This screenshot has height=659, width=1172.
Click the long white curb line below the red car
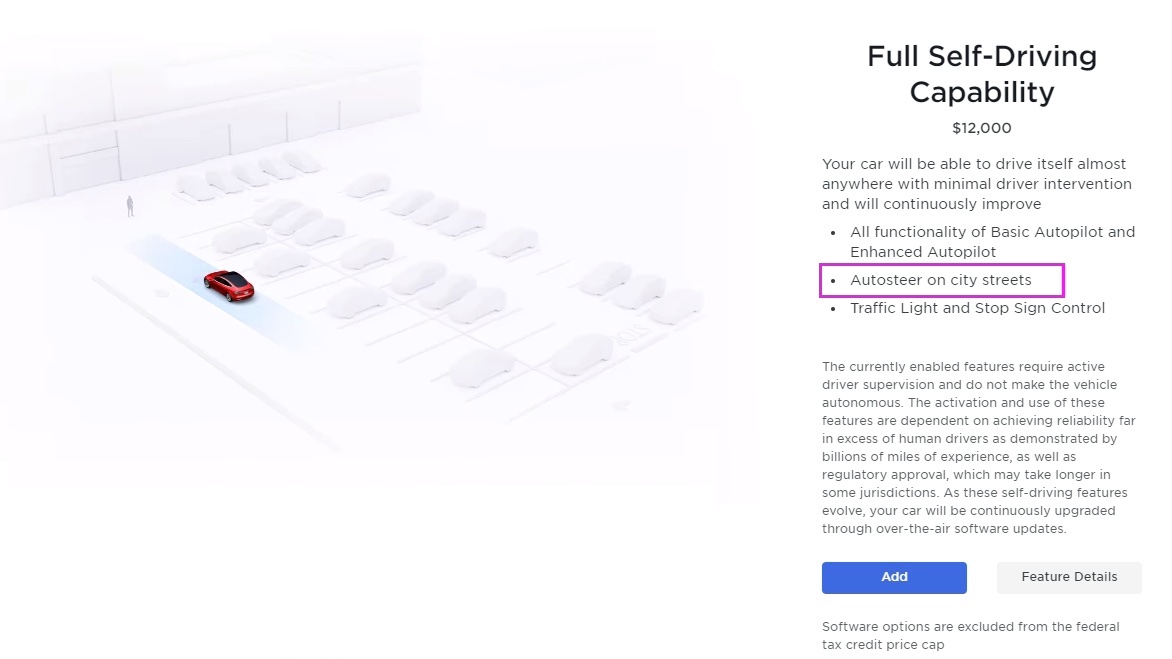[215, 365]
